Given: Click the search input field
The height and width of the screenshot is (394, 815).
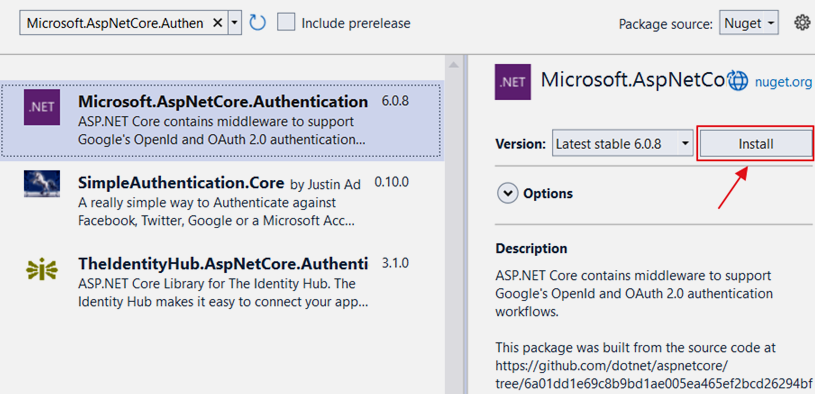Looking at the screenshot, I should [116, 23].
